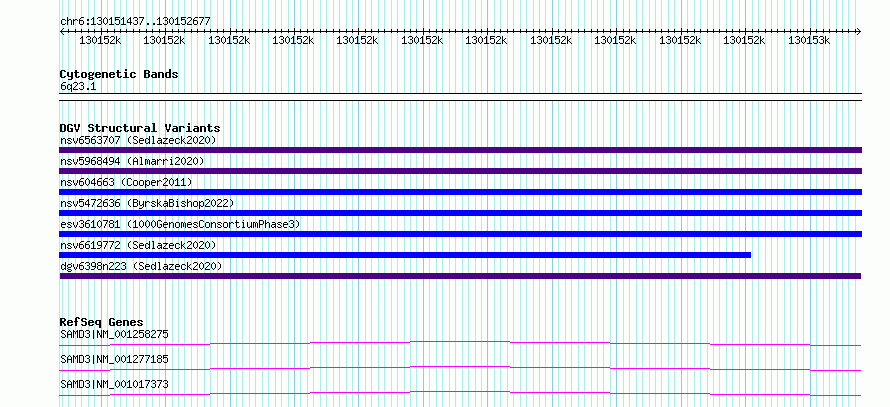Click the magenta line under SAMD3|NM_001277185
Screen dimensions: 890x407
click(460, 368)
